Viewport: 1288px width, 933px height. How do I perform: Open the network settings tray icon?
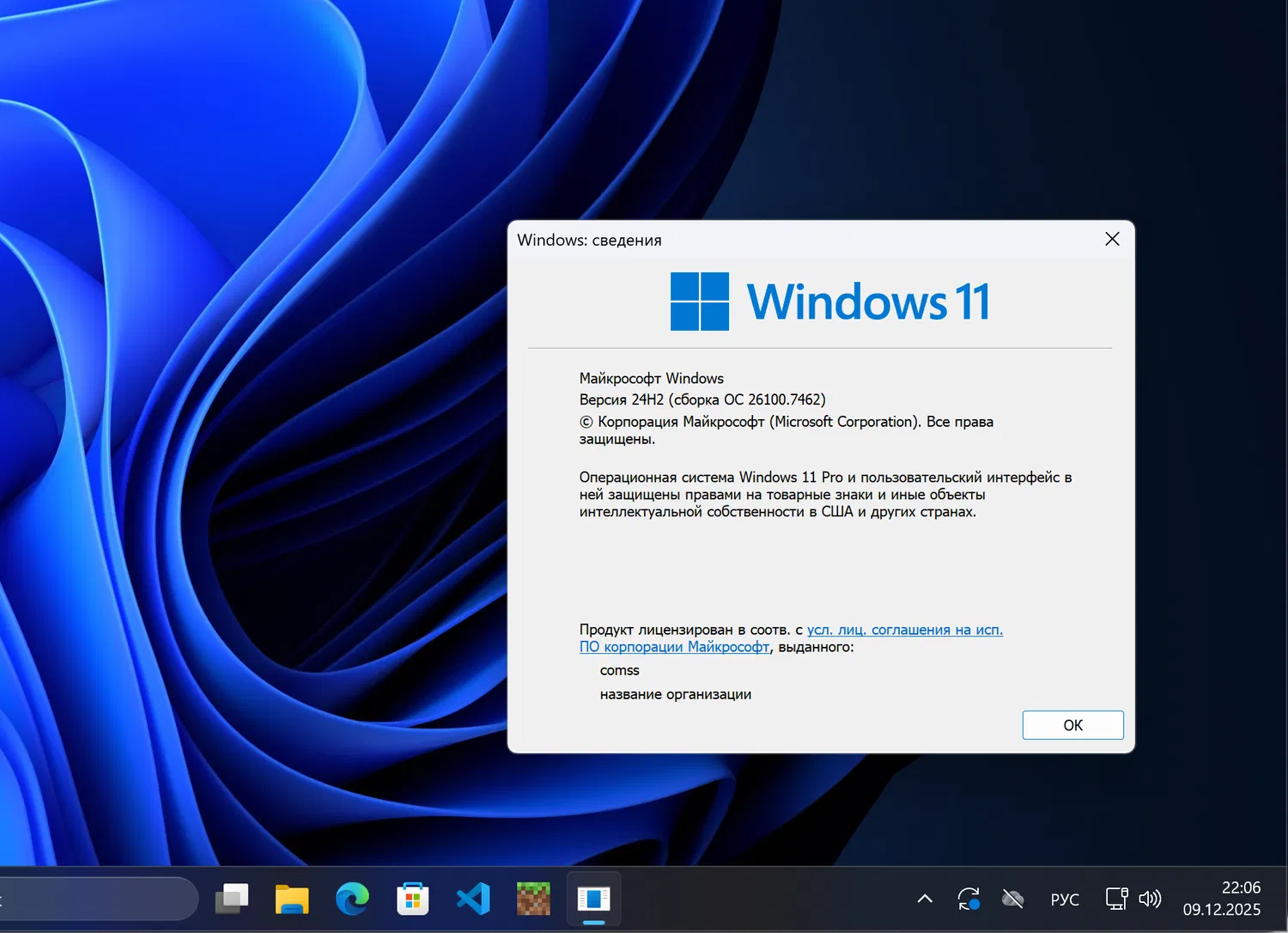click(1115, 899)
